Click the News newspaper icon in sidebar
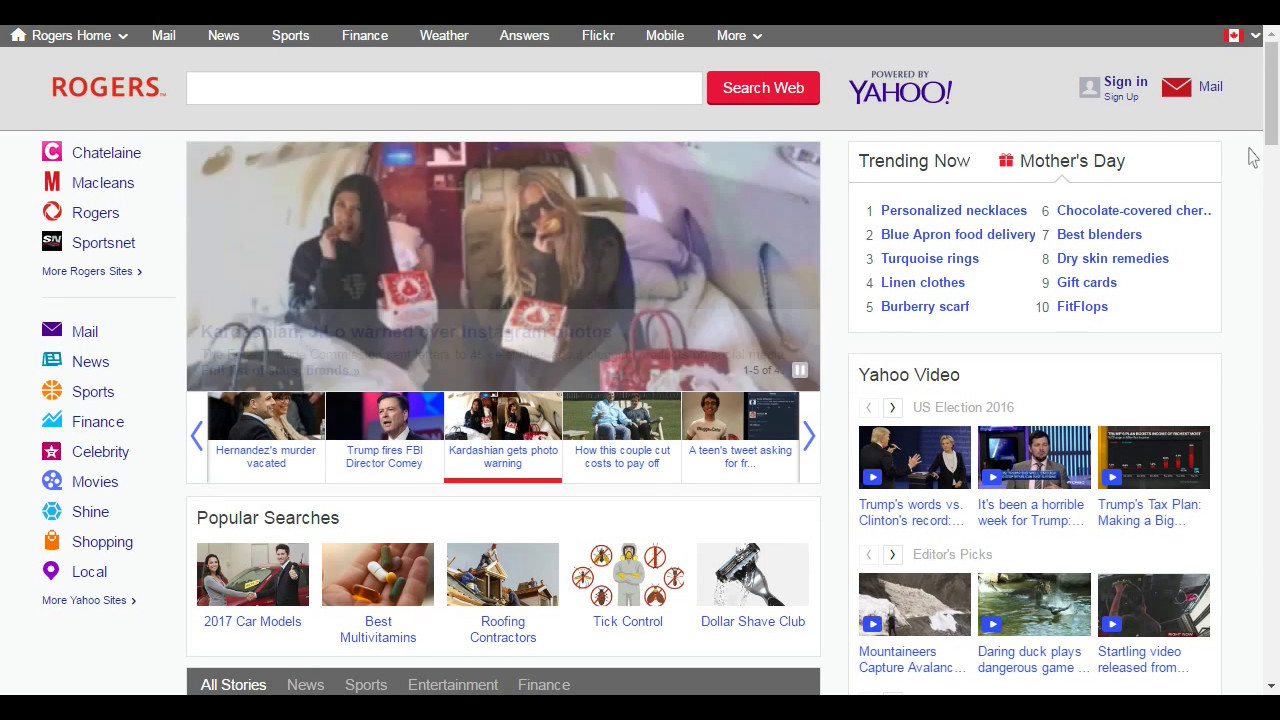This screenshot has width=1280, height=720. (52, 361)
